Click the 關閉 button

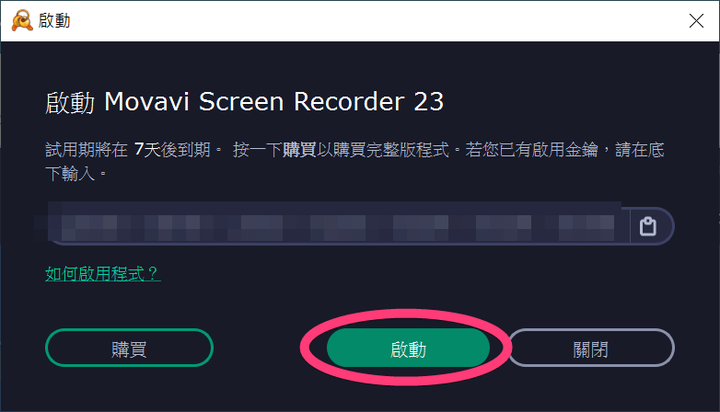click(591, 348)
